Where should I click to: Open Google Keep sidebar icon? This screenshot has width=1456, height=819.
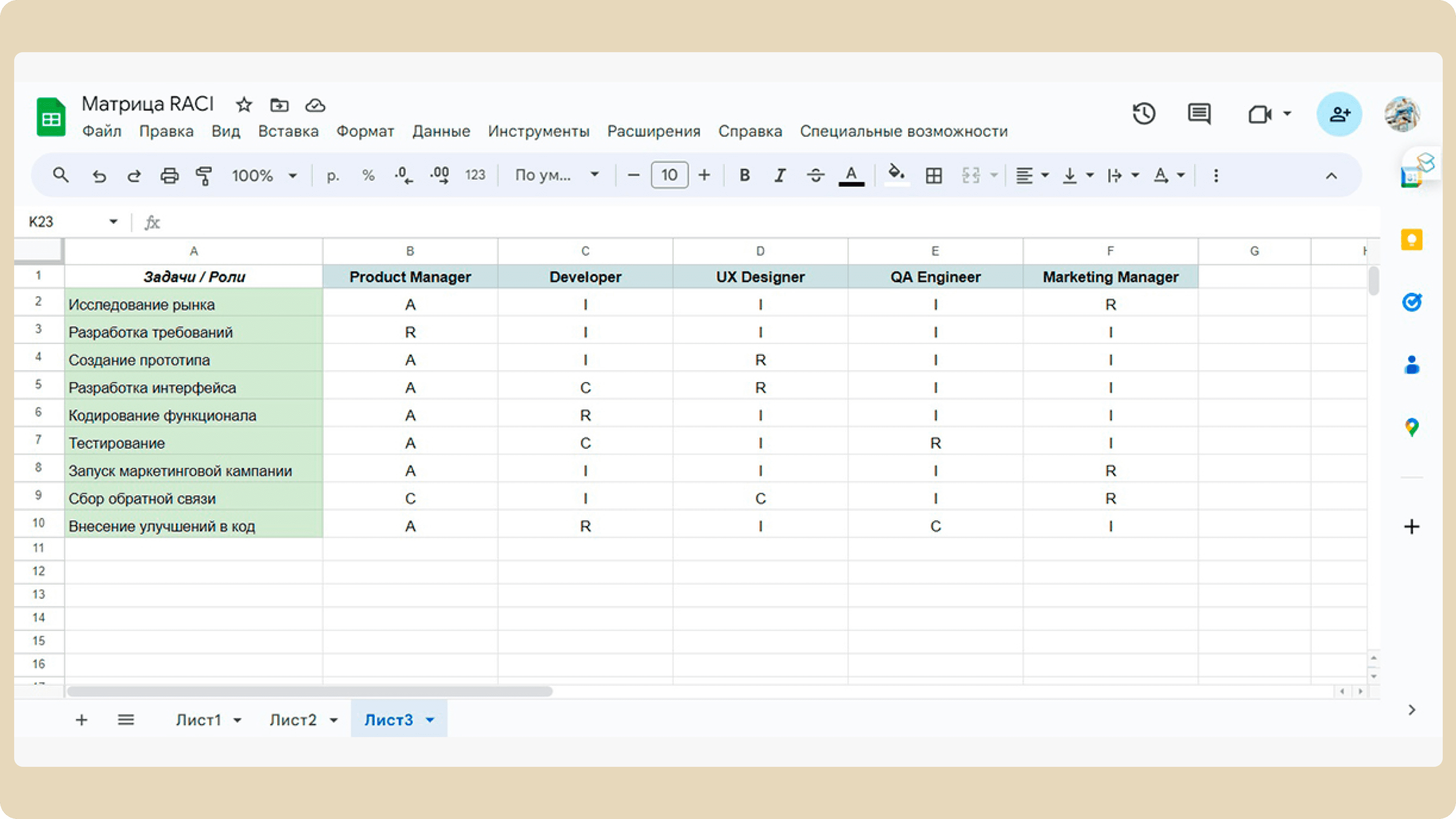(x=1411, y=240)
